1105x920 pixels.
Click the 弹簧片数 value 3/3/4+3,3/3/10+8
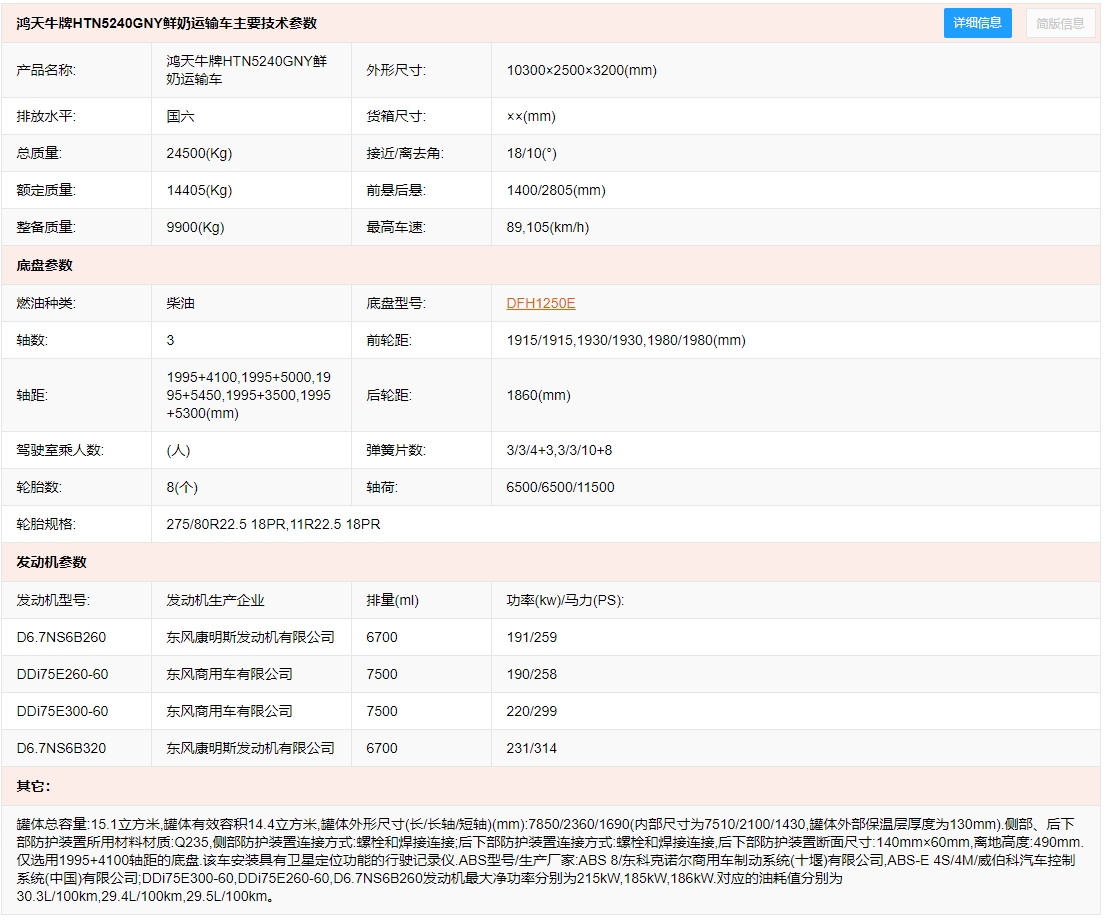559,450
